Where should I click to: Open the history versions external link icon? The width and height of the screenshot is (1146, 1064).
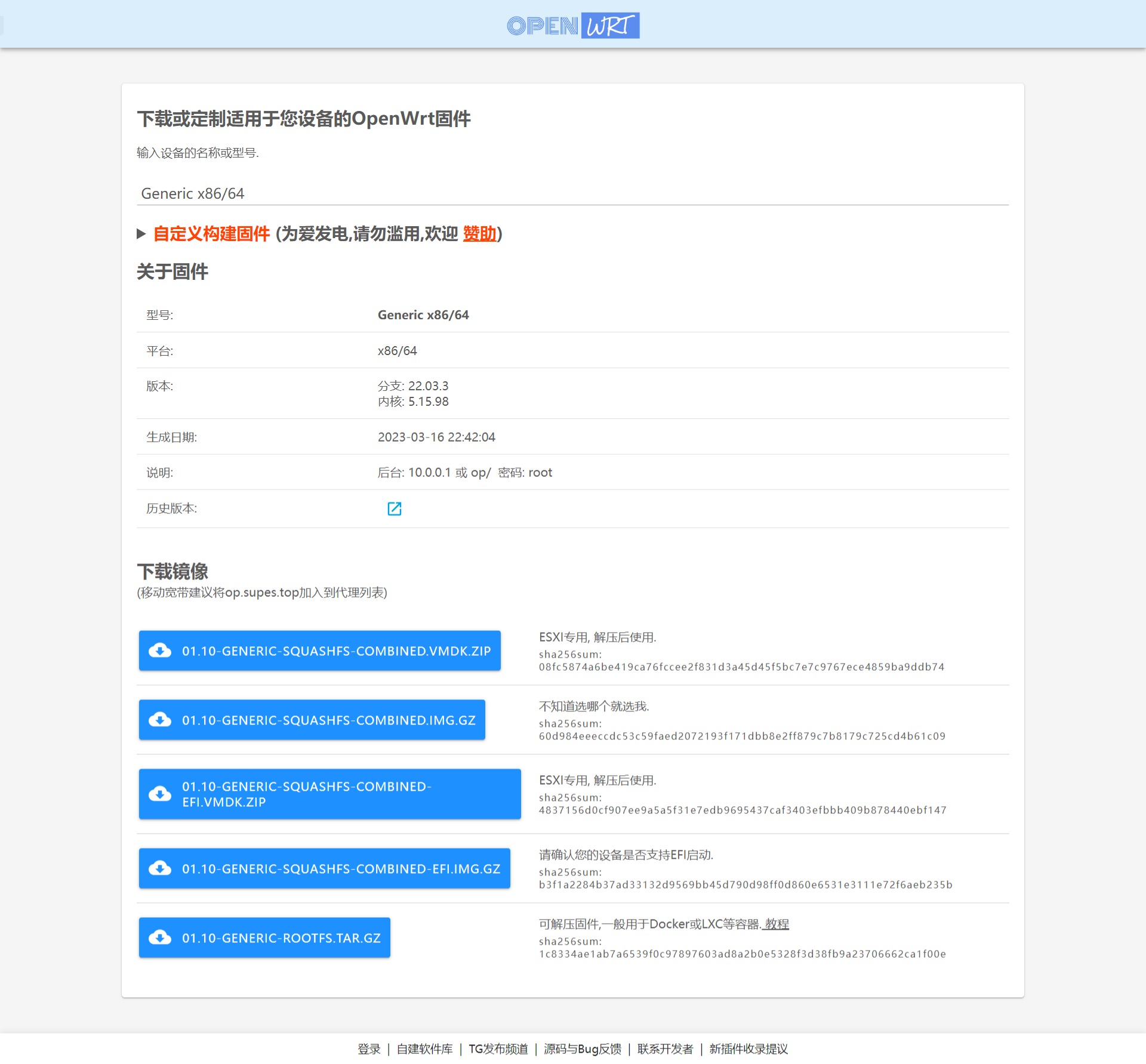pos(395,508)
